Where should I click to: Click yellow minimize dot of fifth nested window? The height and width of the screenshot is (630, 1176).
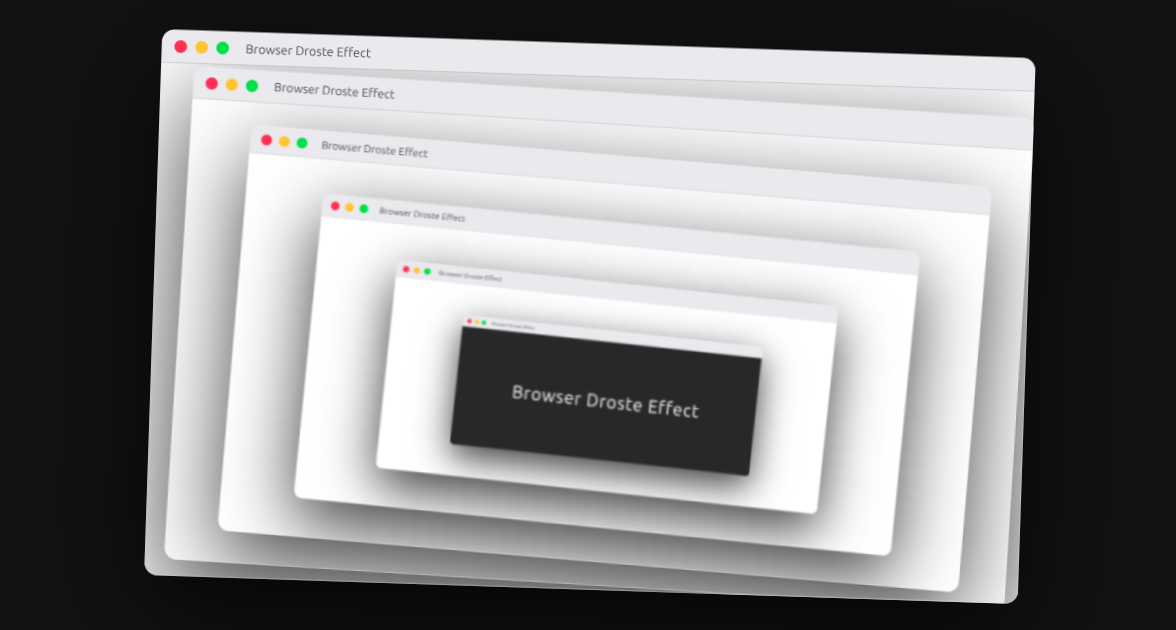(x=417, y=271)
